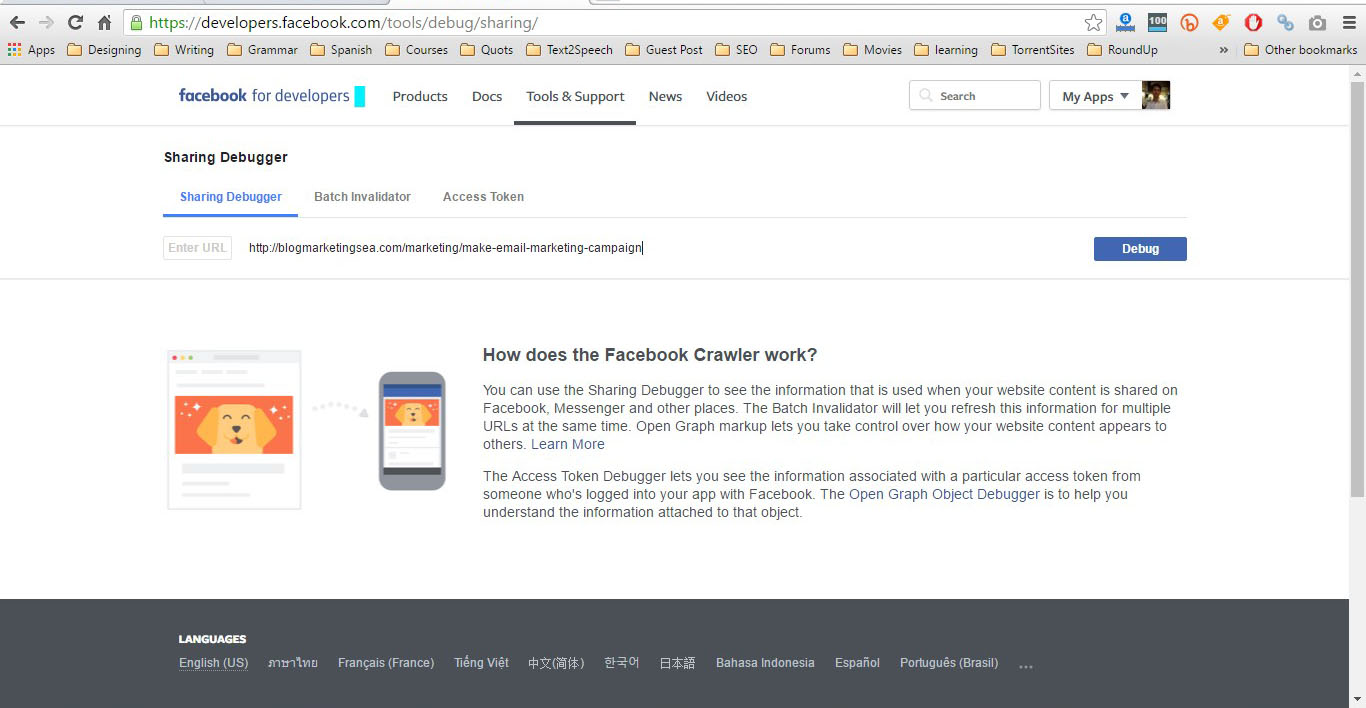Open the Movies bookmarks folder

point(873,49)
